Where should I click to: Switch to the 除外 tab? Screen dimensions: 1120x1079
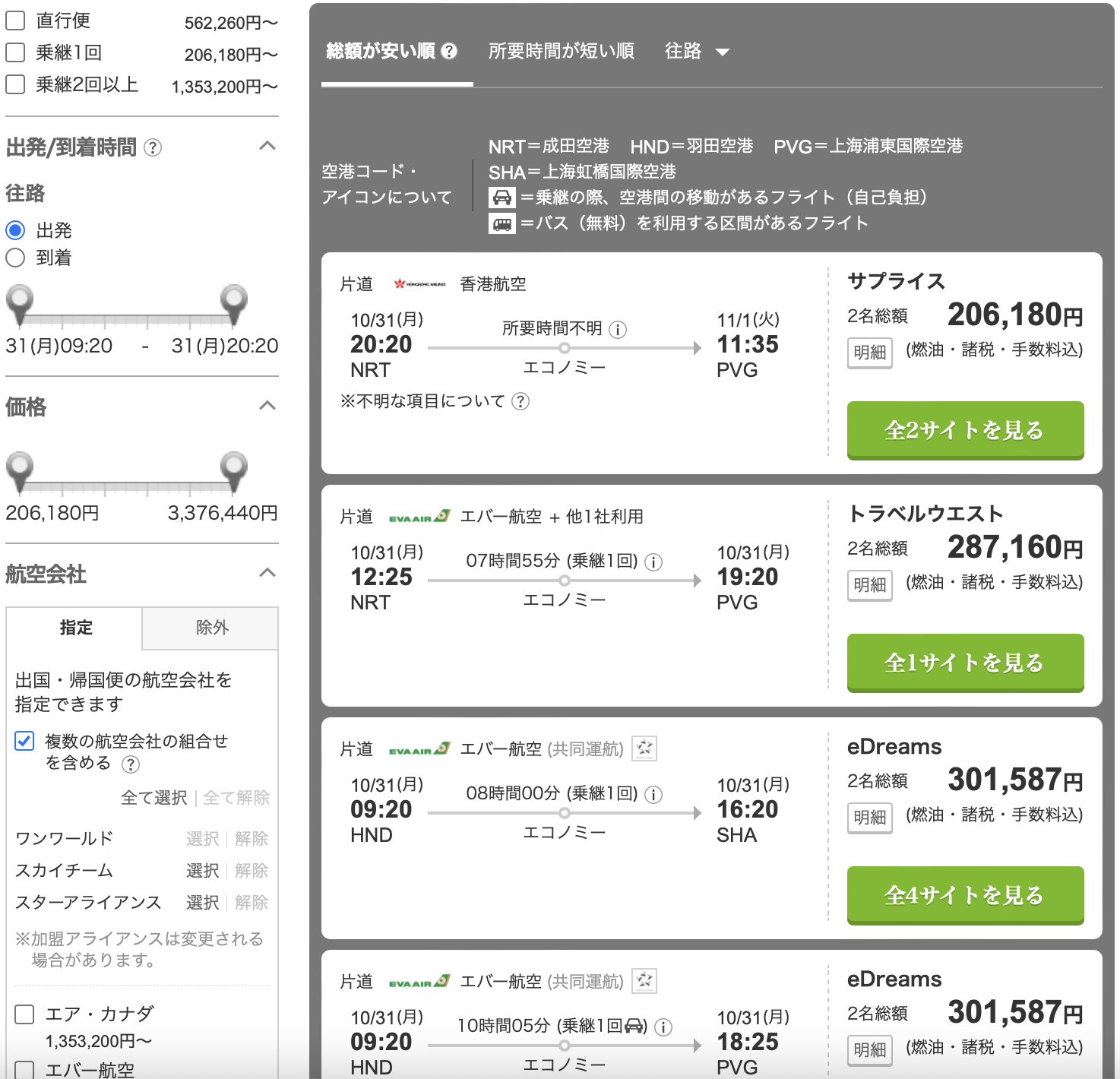[210, 628]
